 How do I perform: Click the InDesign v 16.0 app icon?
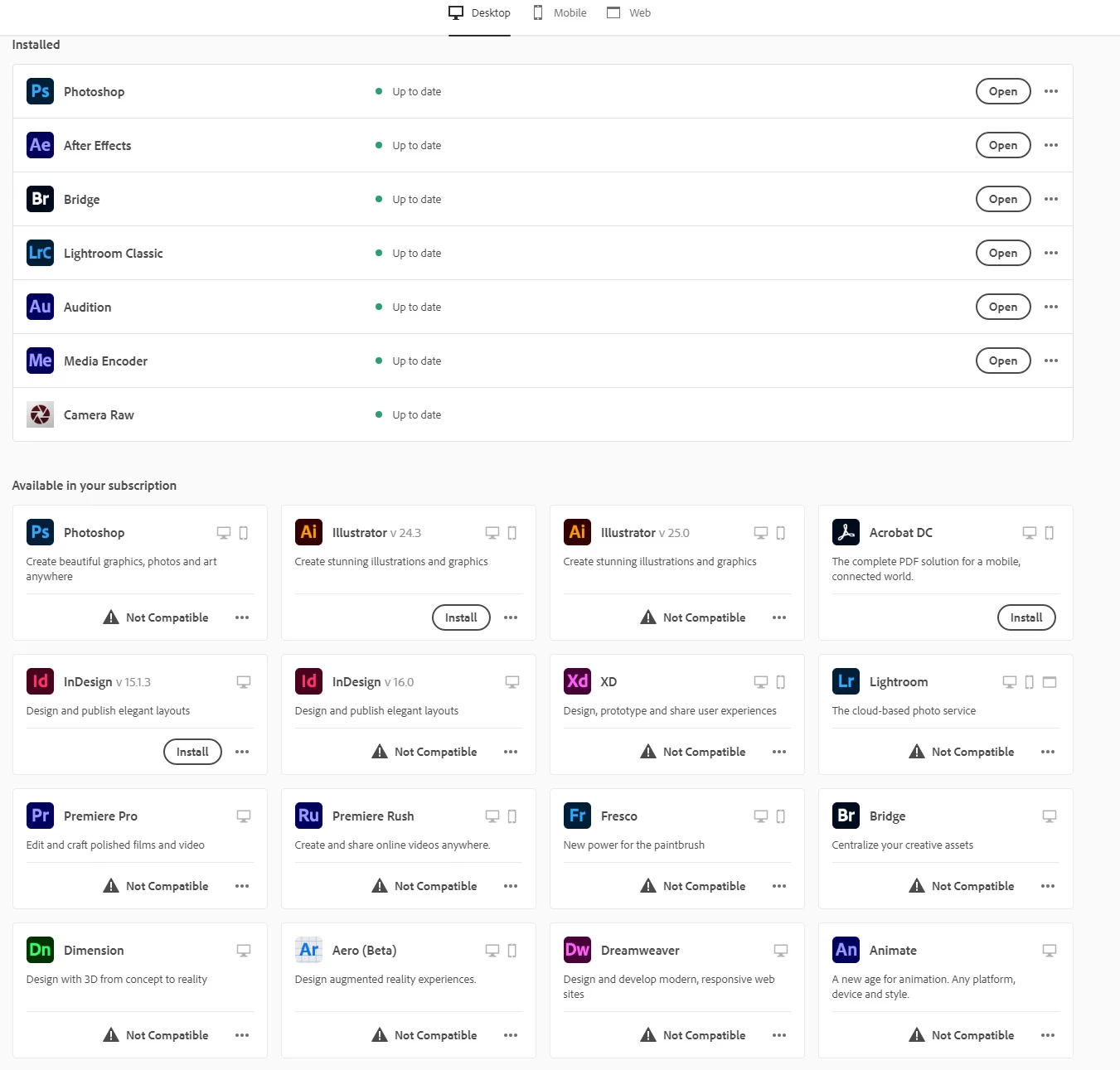tap(308, 681)
